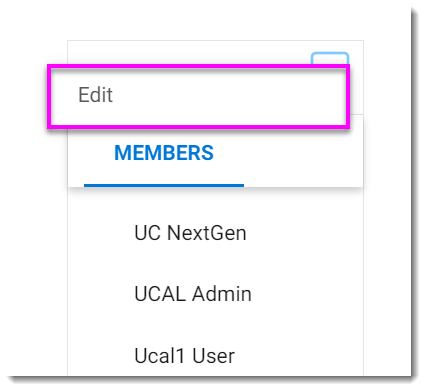
Task: Select the UCAL Admin member entry
Action: (193, 294)
